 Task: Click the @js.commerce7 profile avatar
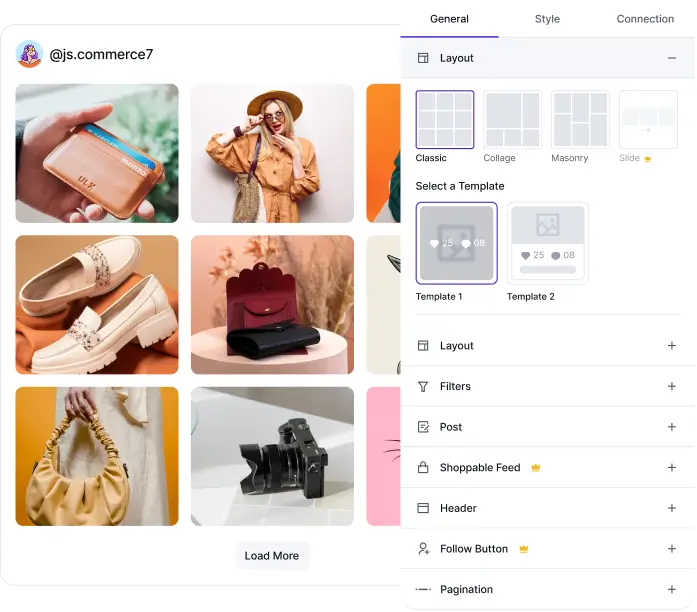(x=29, y=54)
